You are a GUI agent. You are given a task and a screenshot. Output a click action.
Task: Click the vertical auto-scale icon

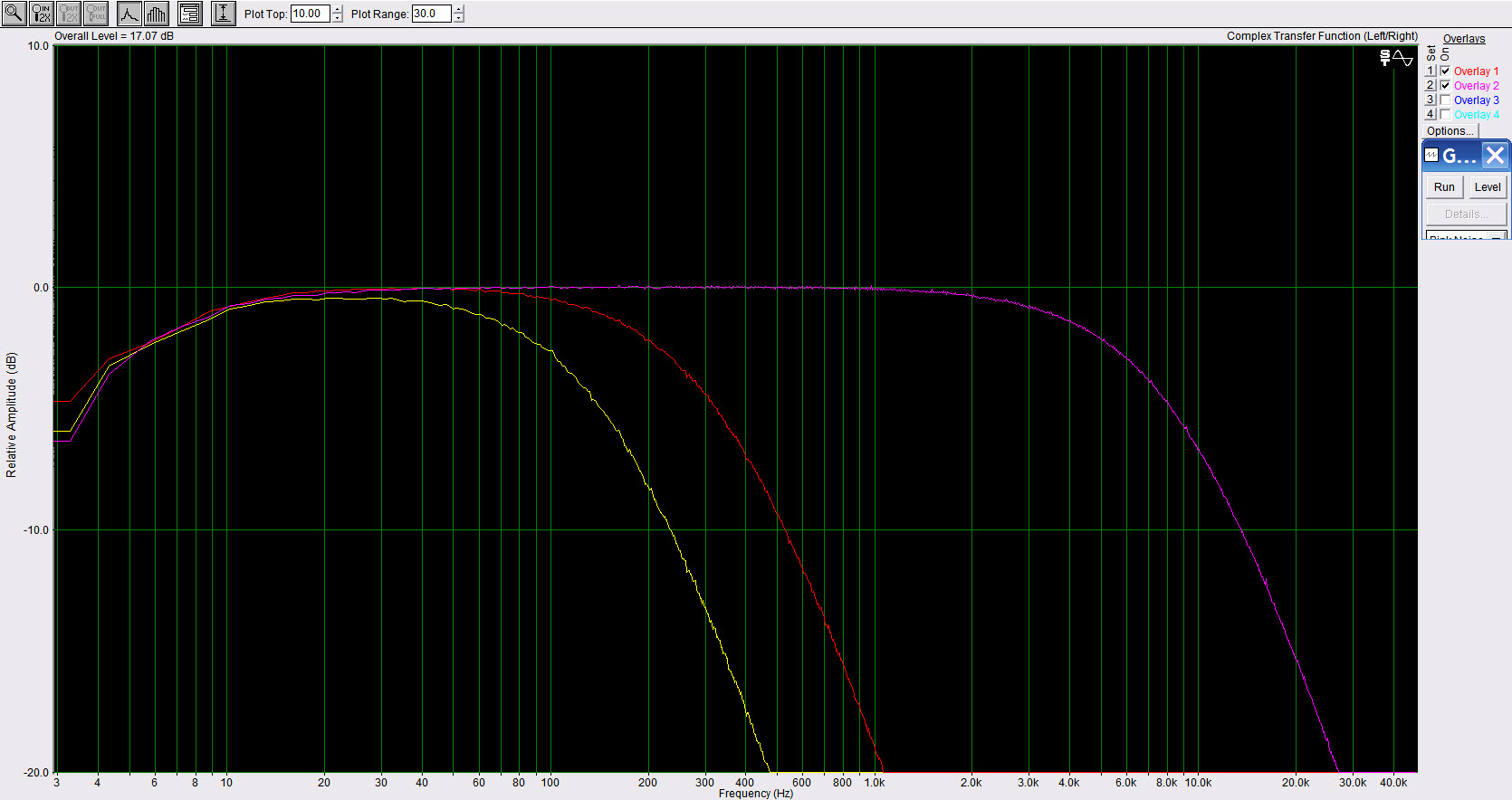pos(223,14)
